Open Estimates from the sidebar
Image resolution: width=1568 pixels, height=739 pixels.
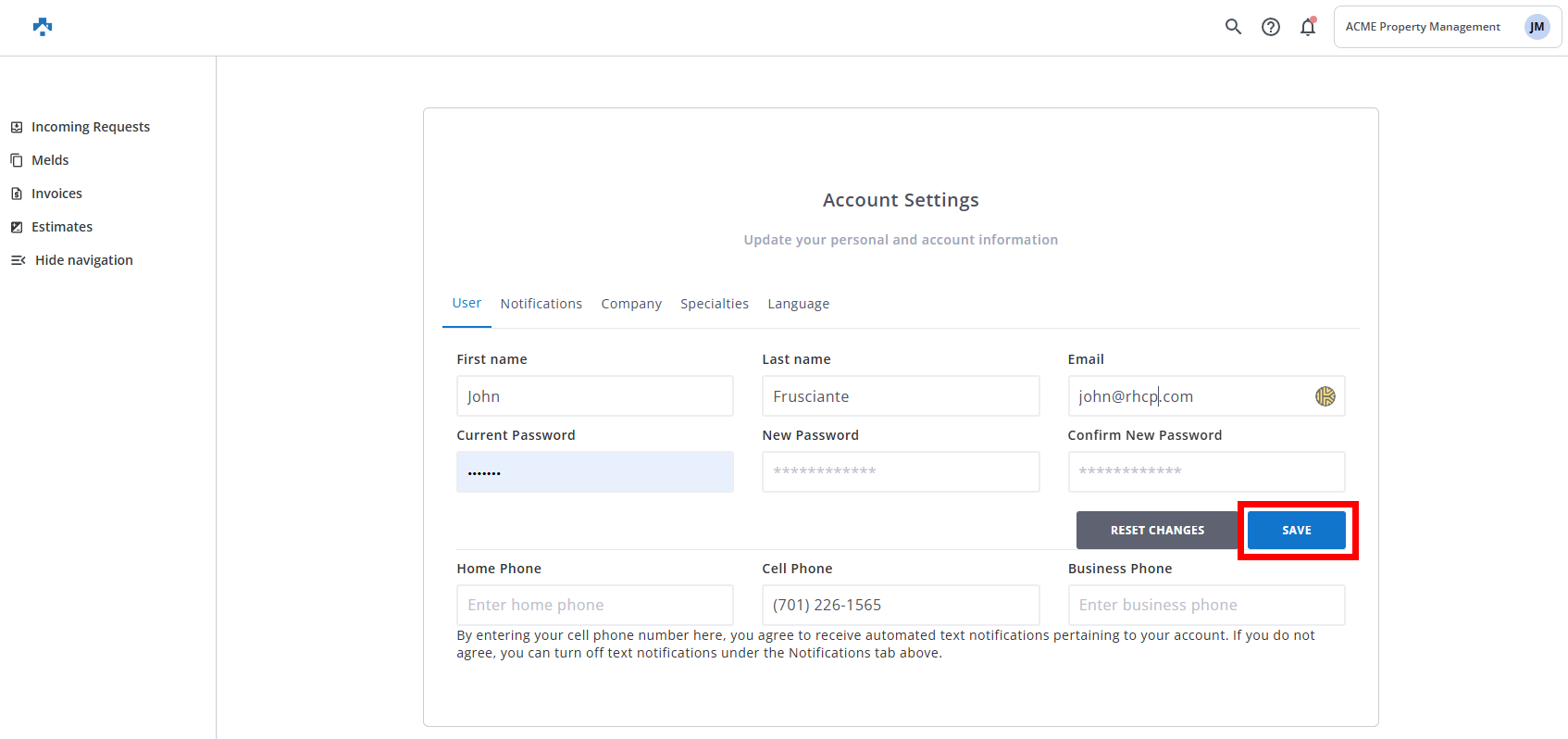(x=62, y=227)
